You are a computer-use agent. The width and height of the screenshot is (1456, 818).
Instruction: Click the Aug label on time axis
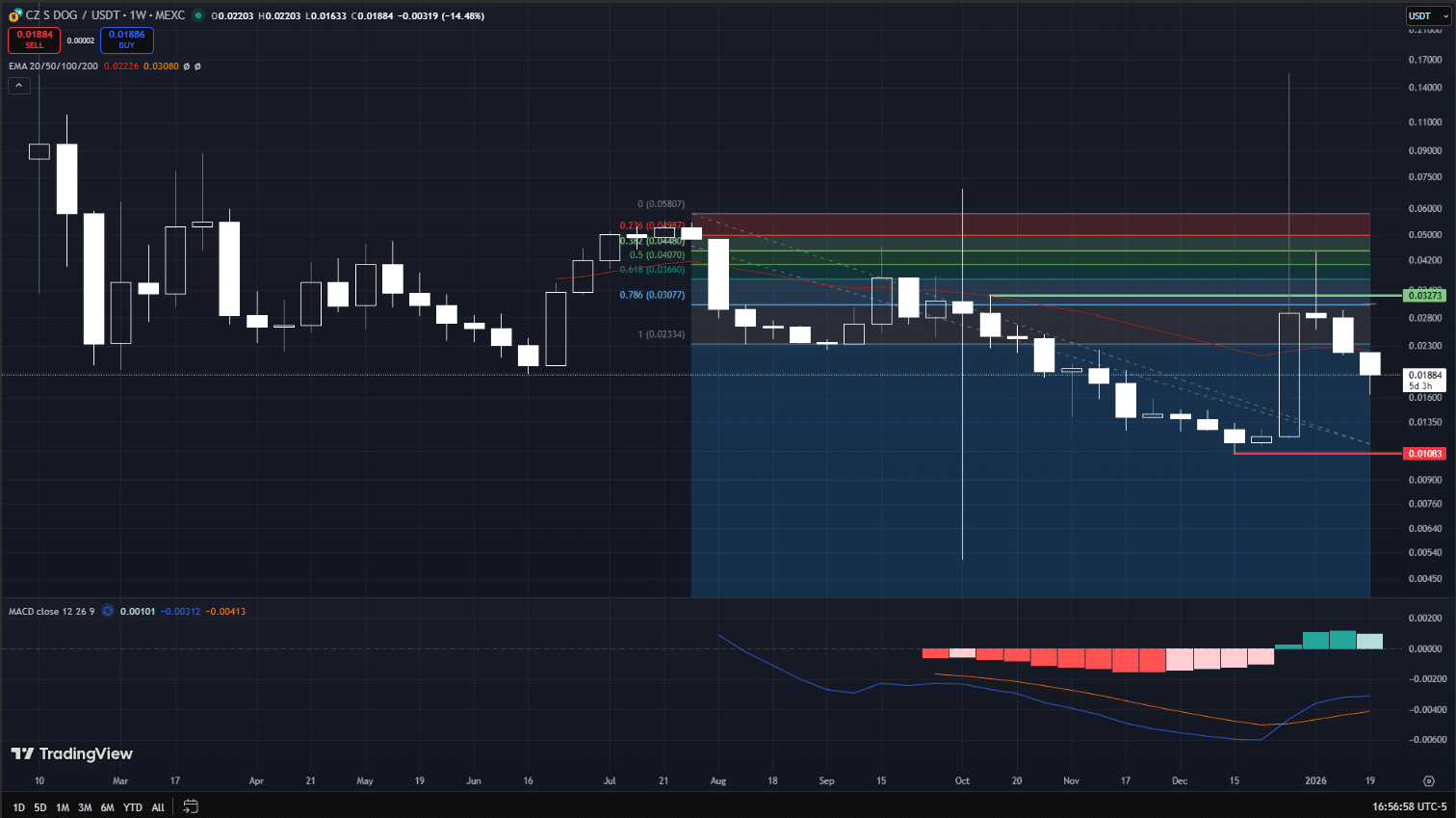click(x=717, y=780)
